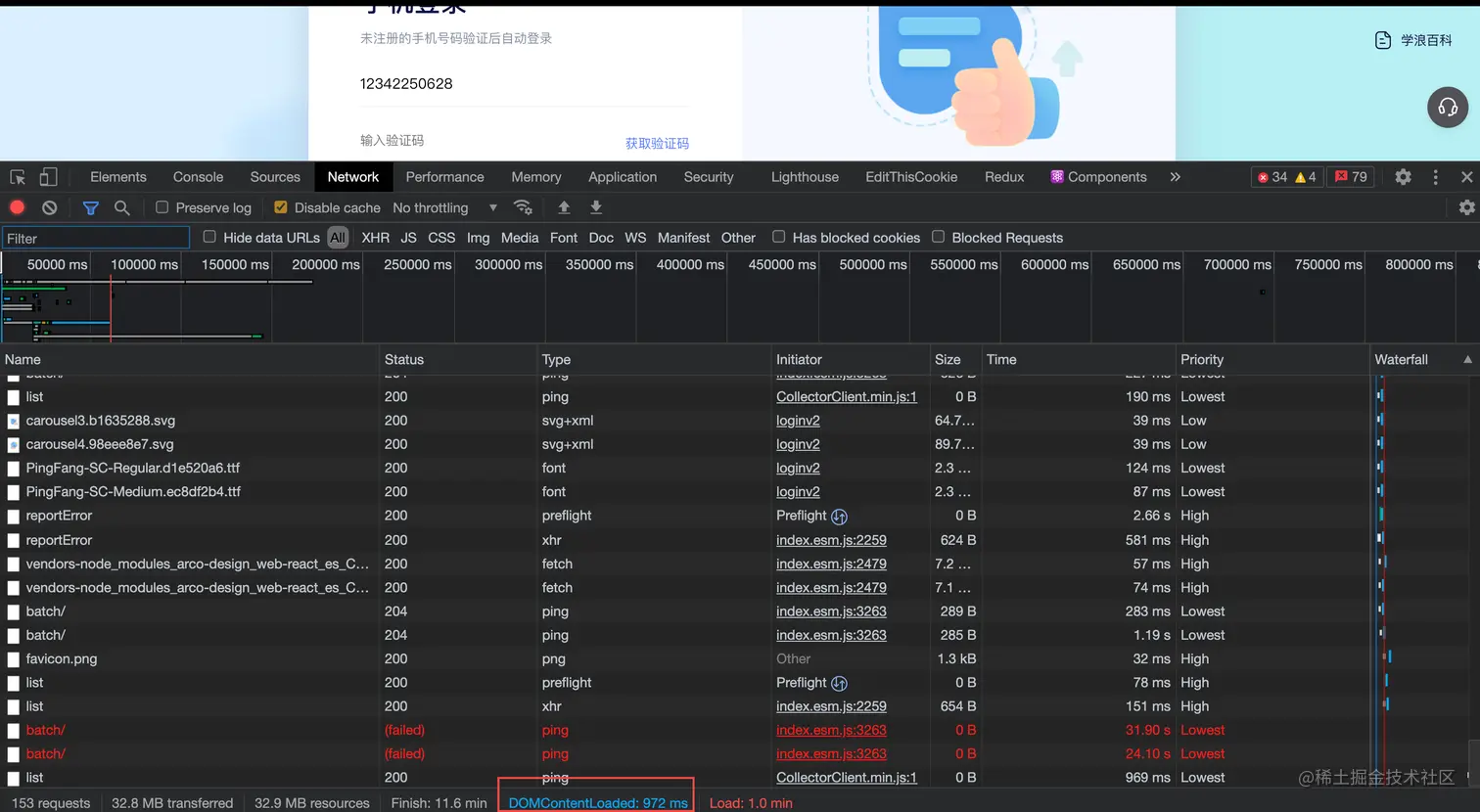This screenshot has height=812, width=1480.
Task: Click the Filter input field
Action: (x=96, y=238)
